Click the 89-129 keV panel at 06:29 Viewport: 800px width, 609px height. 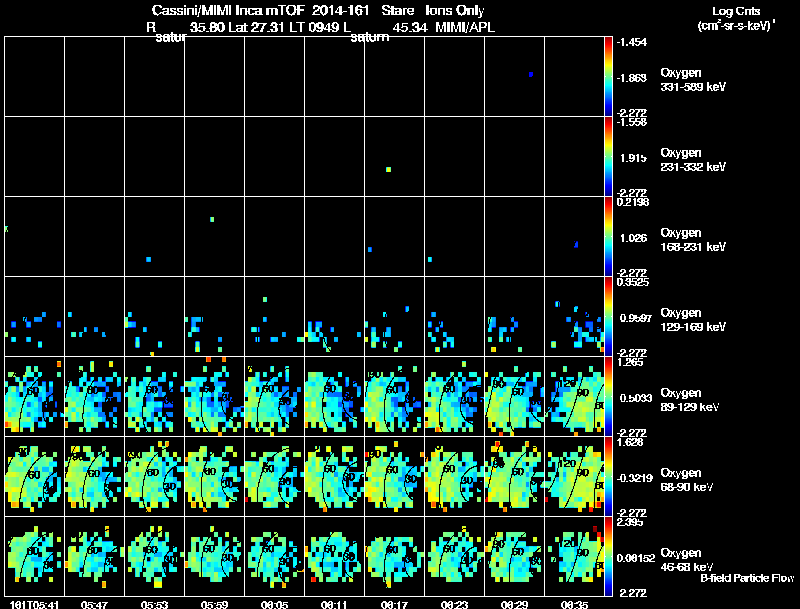click(515, 396)
